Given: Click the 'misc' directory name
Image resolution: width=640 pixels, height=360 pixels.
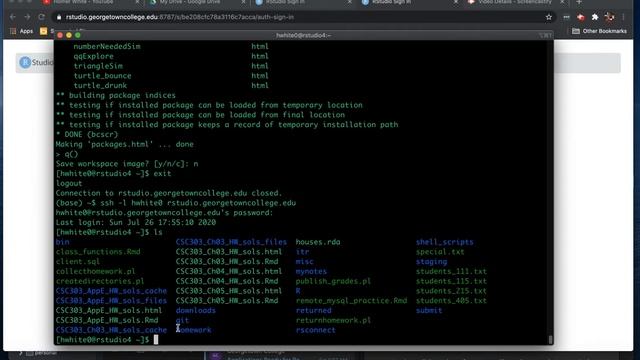Looking at the screenshot, I should [304, 262].
